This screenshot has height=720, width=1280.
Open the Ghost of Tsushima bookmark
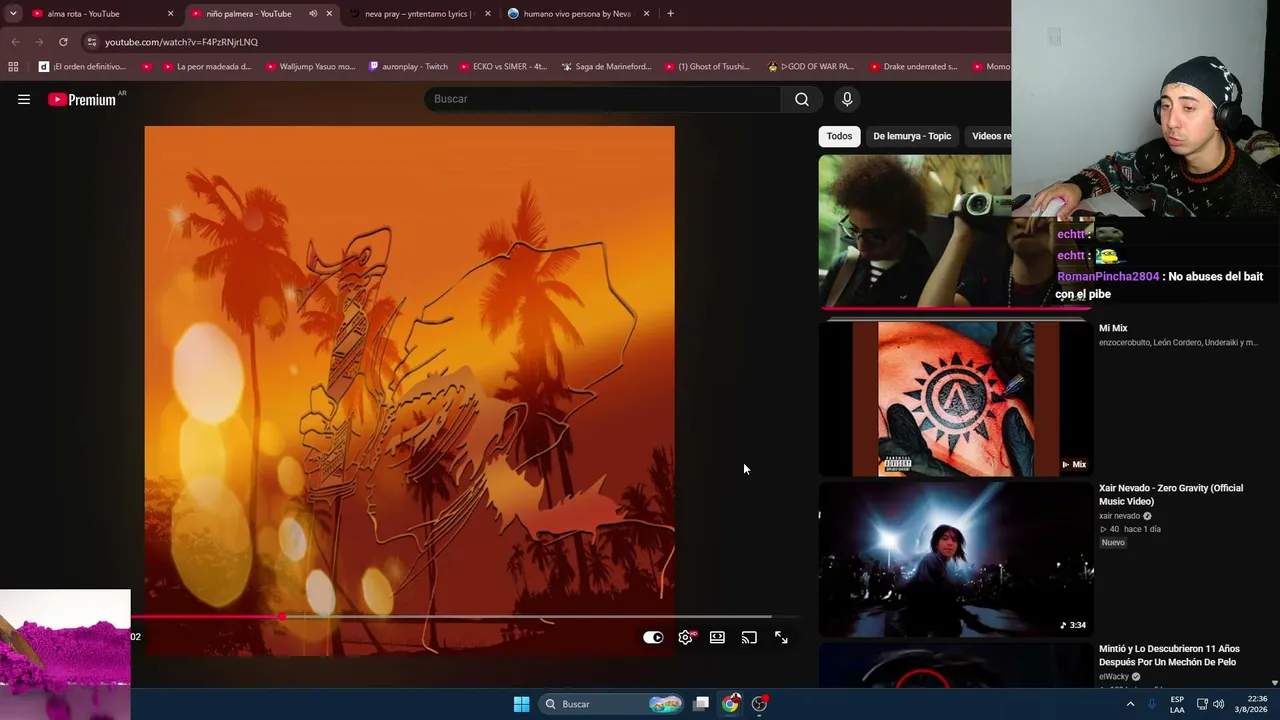707,67
